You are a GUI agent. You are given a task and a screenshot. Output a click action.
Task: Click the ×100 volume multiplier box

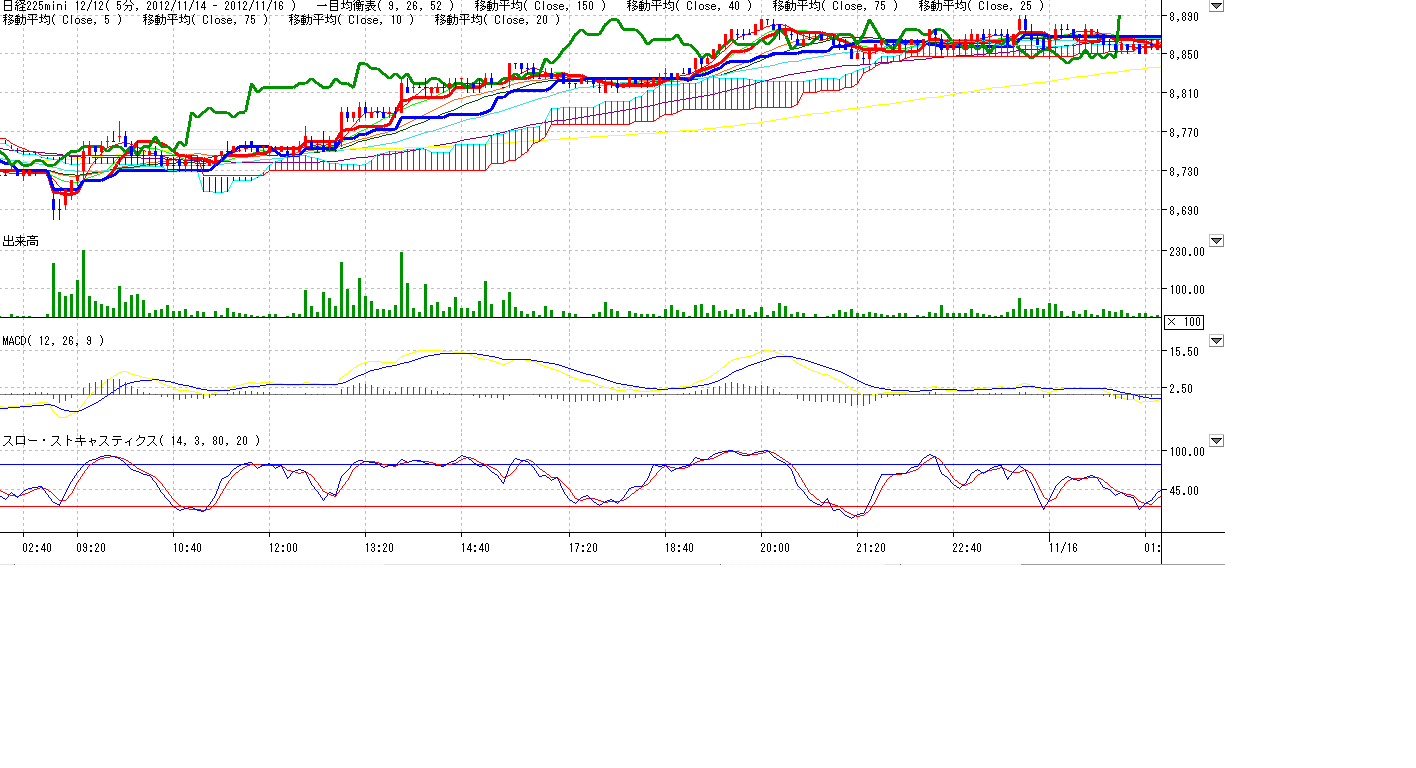pyautogui.click(x=1184, y=321)
